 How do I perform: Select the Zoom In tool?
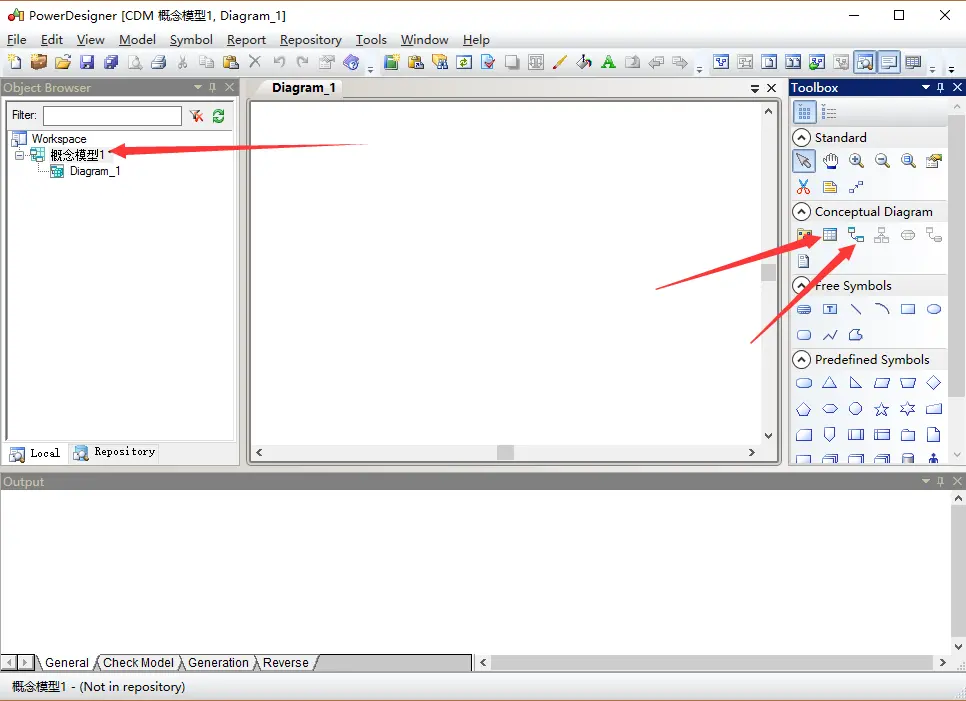tap(856, 160)
